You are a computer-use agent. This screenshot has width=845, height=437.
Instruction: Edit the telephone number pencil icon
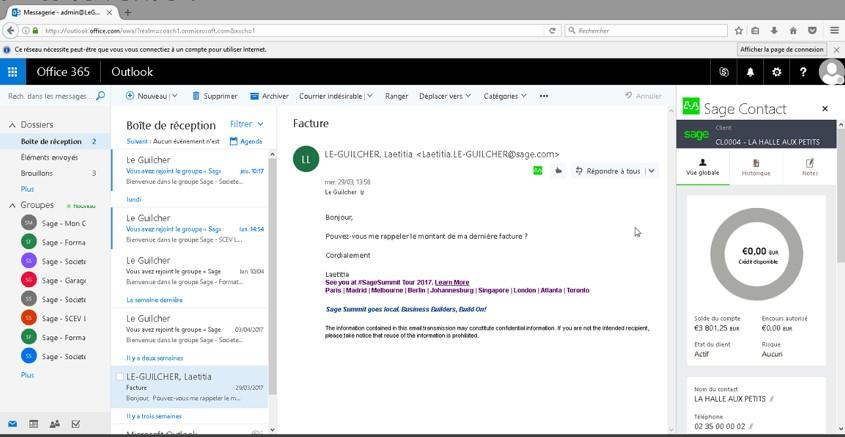(750, 427)
